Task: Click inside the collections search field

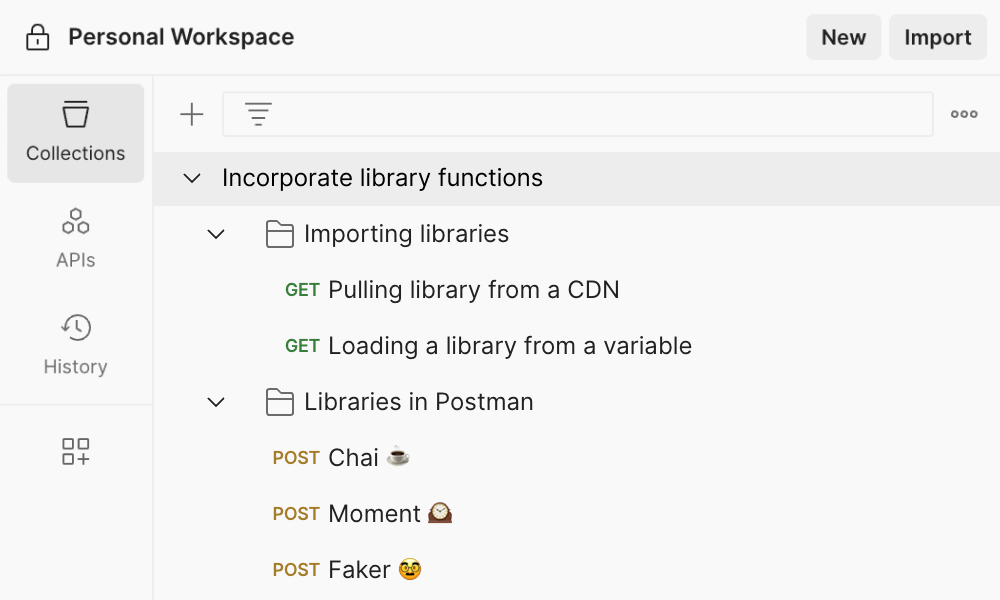Action: (600, 113)
